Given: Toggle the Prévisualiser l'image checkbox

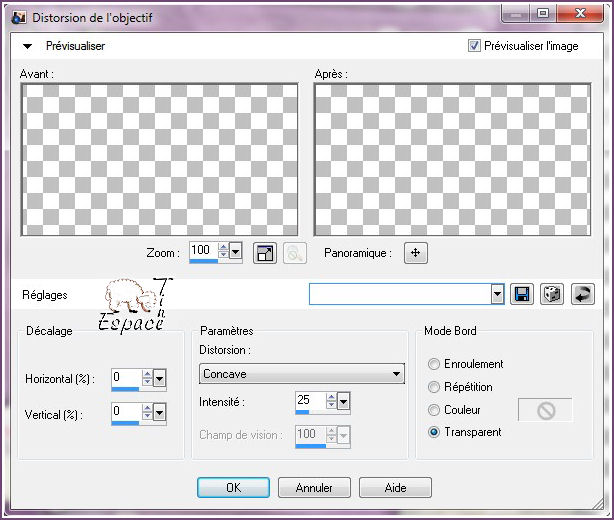Looking at the screenshot, I should point(474,45).
